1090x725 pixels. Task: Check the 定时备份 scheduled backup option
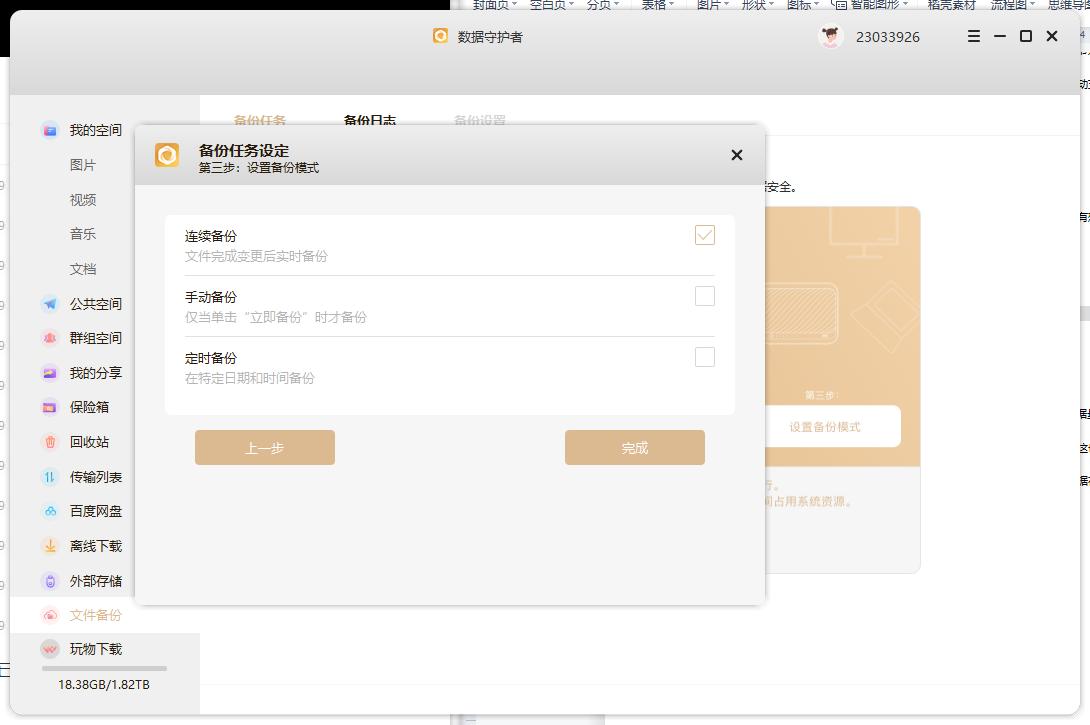[704, 357]
